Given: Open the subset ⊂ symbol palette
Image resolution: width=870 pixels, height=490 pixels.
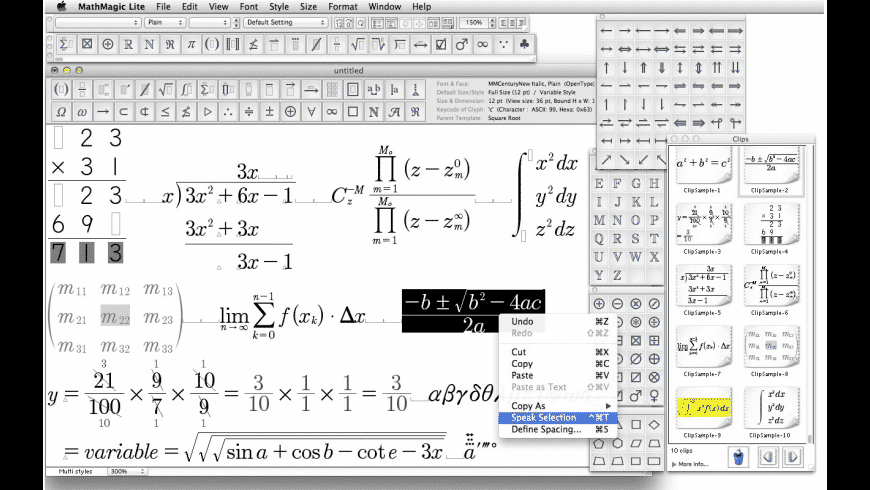Looking at the screenshot, I should tap(123, 112).
